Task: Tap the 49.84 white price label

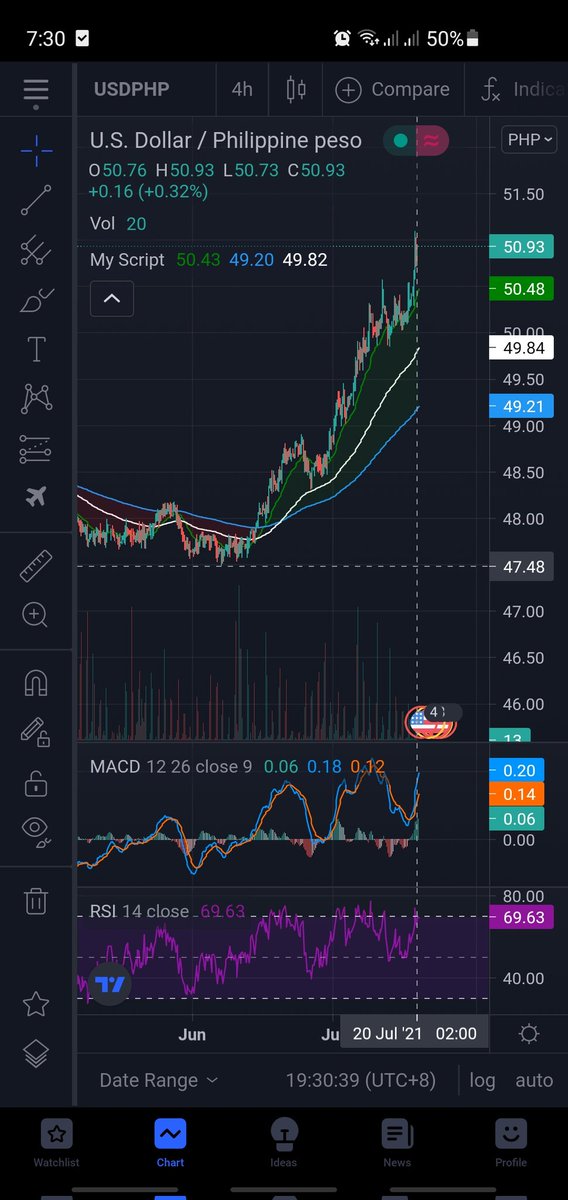Action: (x=521, y=348)
